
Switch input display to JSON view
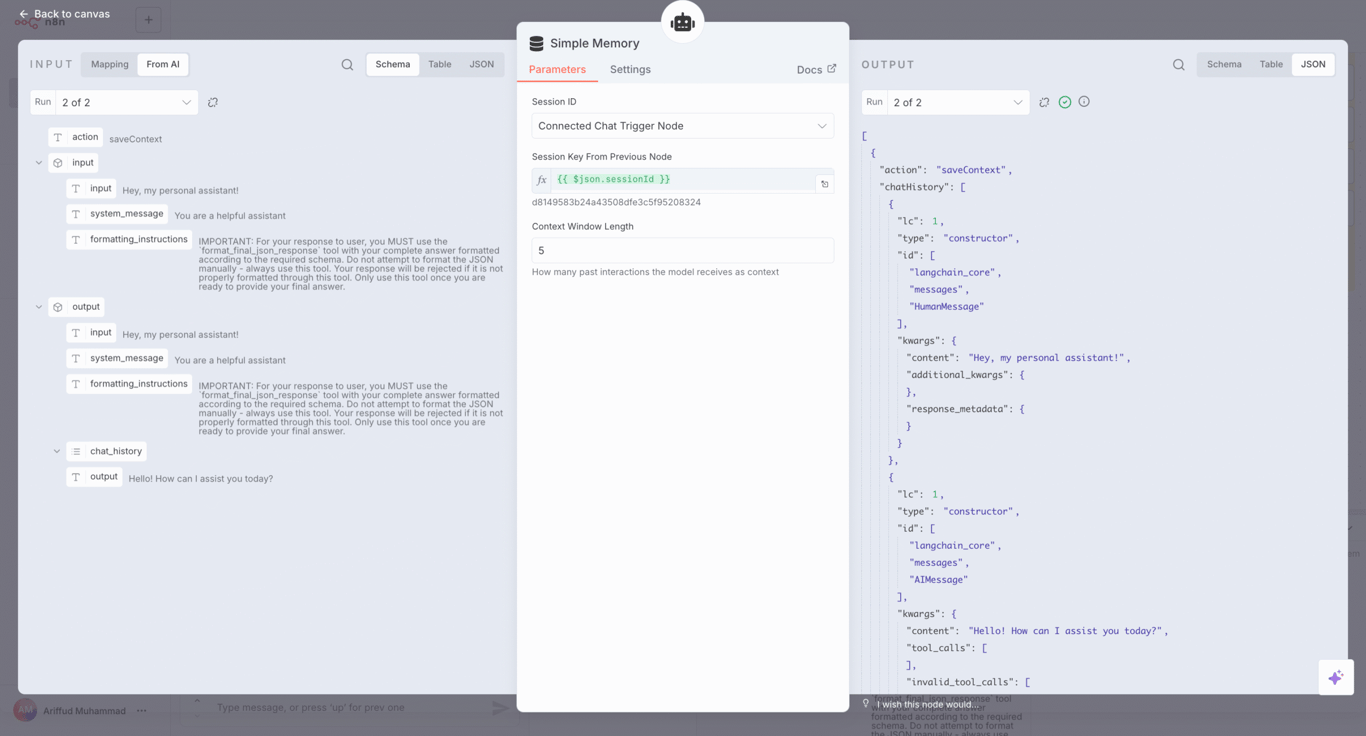[x=481, y=65]
